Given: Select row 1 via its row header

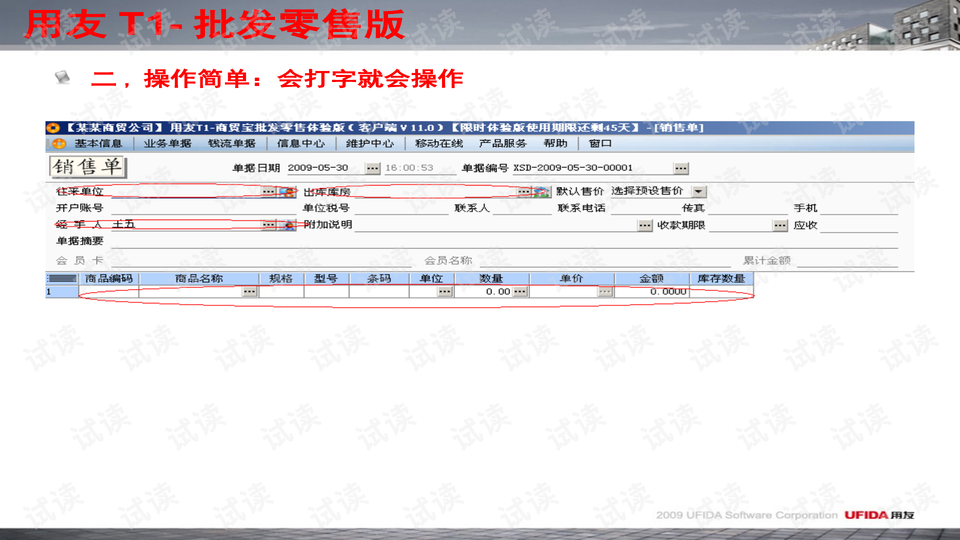Looking at the screenshot, I should click(x=62, y=292).
